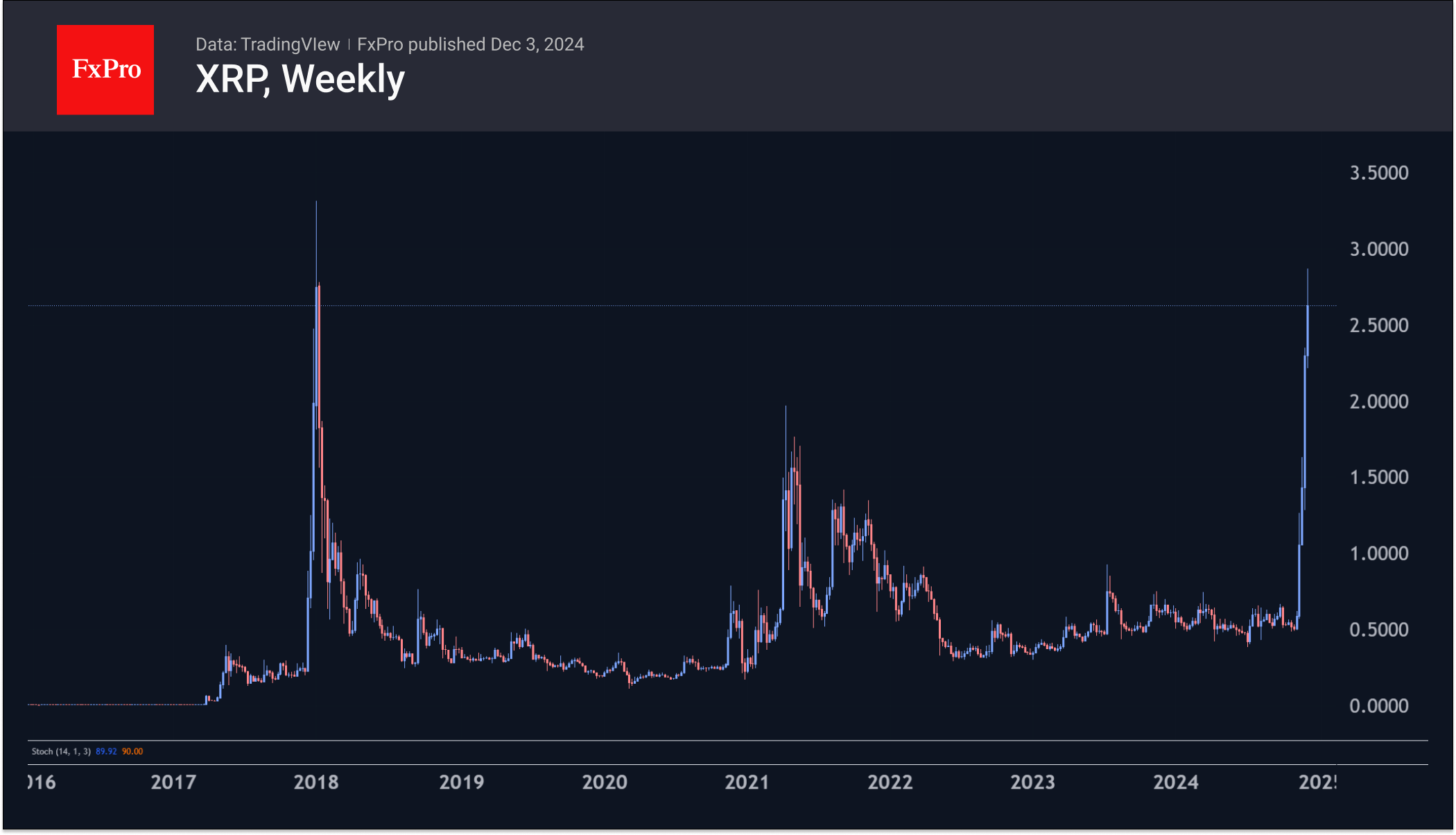Click FxPro published Dec 3, 2024 text
Screen dimensions: 1456x835
tap(470, 44)
